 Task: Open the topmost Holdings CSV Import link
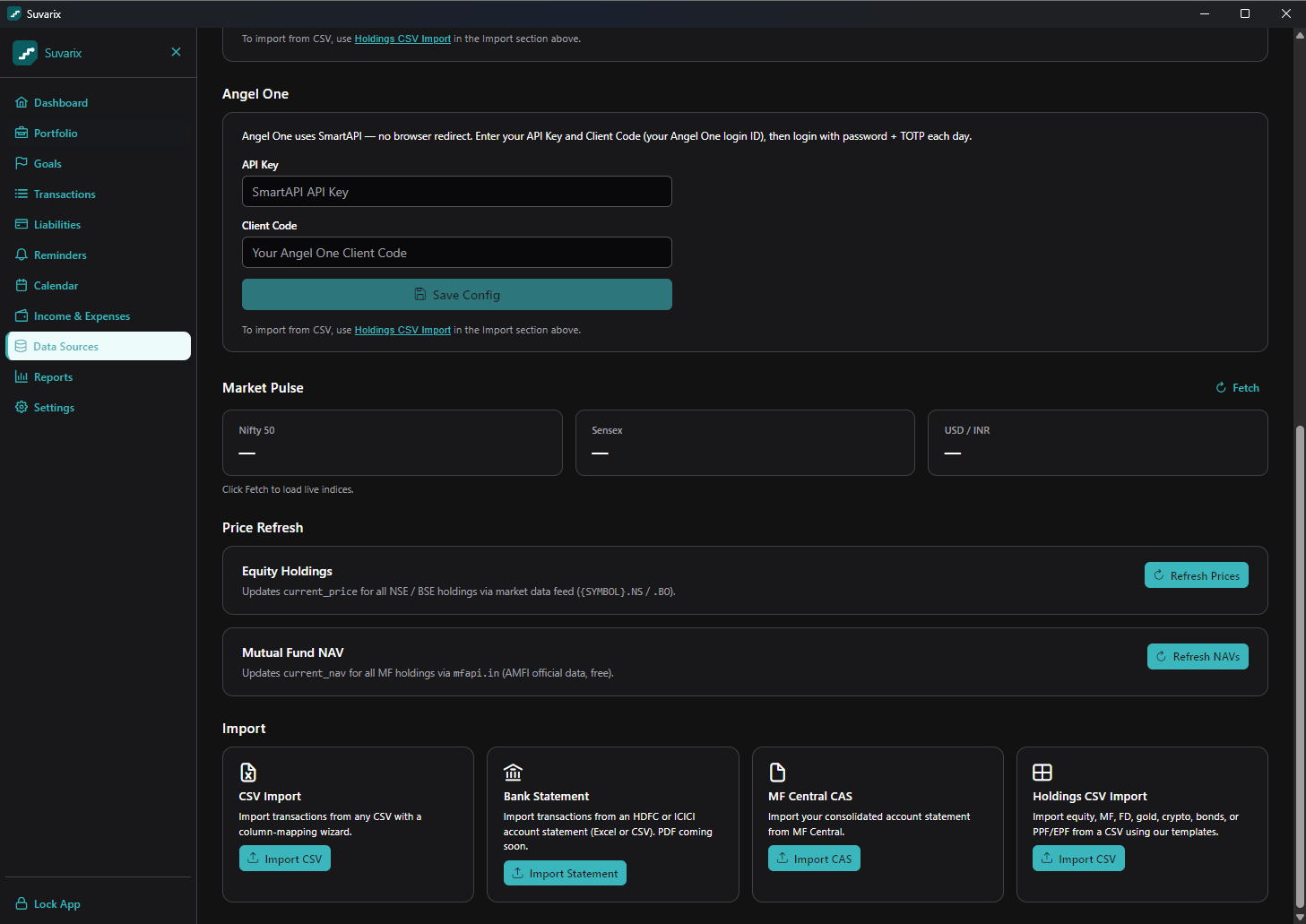pyautogui.click(x=402, y=39)
